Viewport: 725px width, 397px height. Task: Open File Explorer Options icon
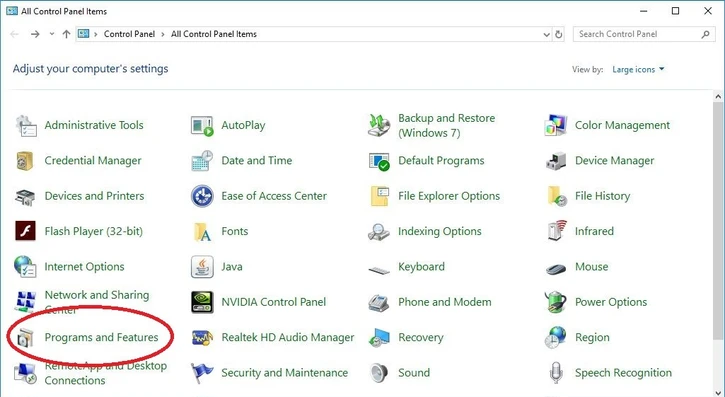click(379, 196)
